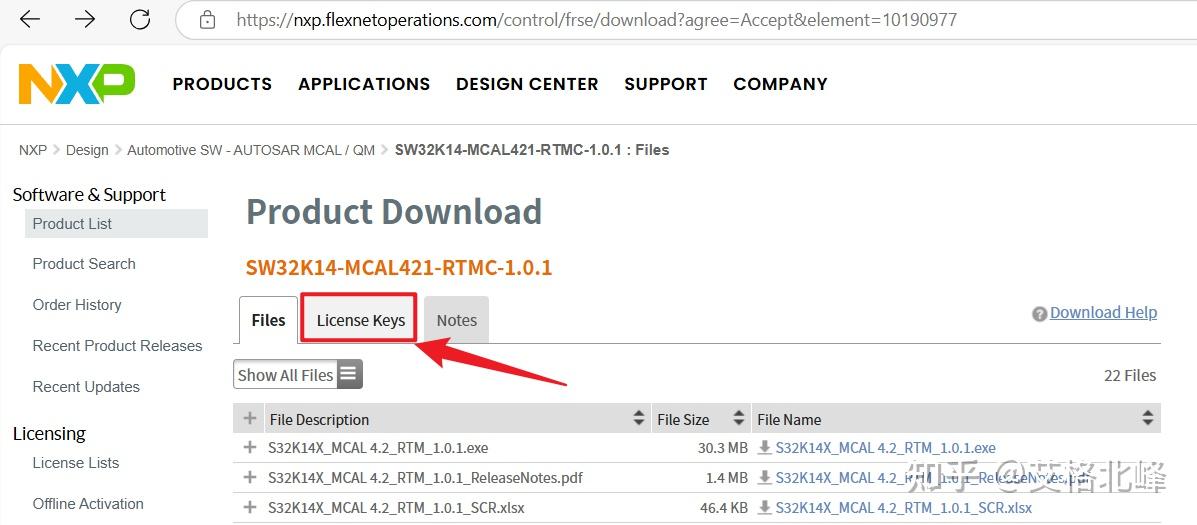Expand the S32K14X_MCAL exe file row
The image size is (1197, 525).
tap(250, 448)
